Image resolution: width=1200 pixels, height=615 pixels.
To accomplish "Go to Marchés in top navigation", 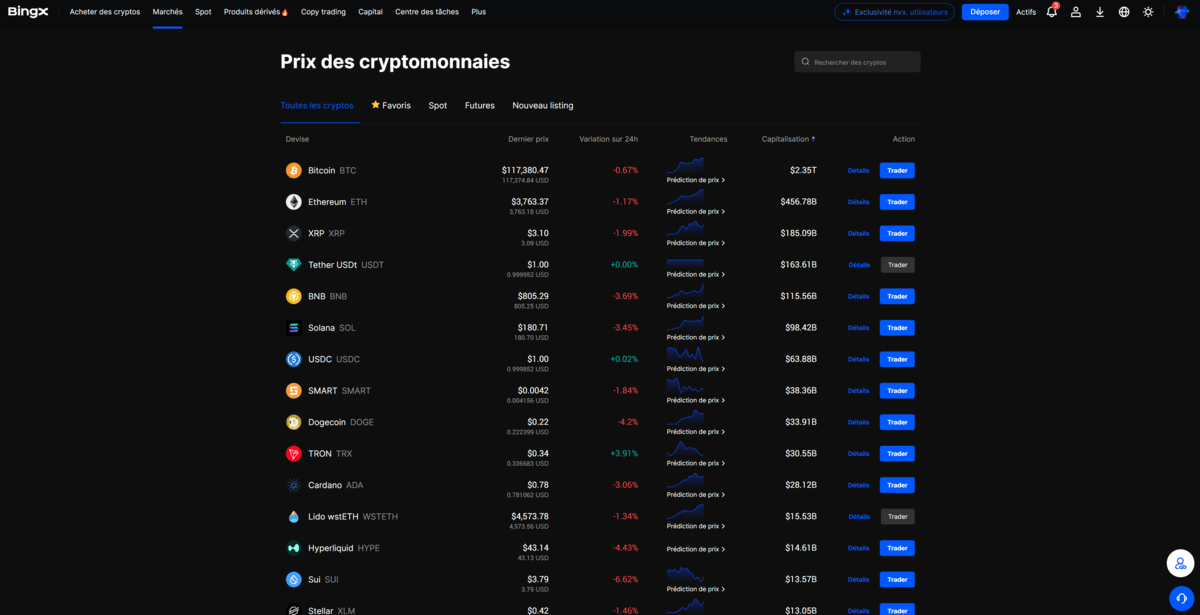I will (168, 12).
